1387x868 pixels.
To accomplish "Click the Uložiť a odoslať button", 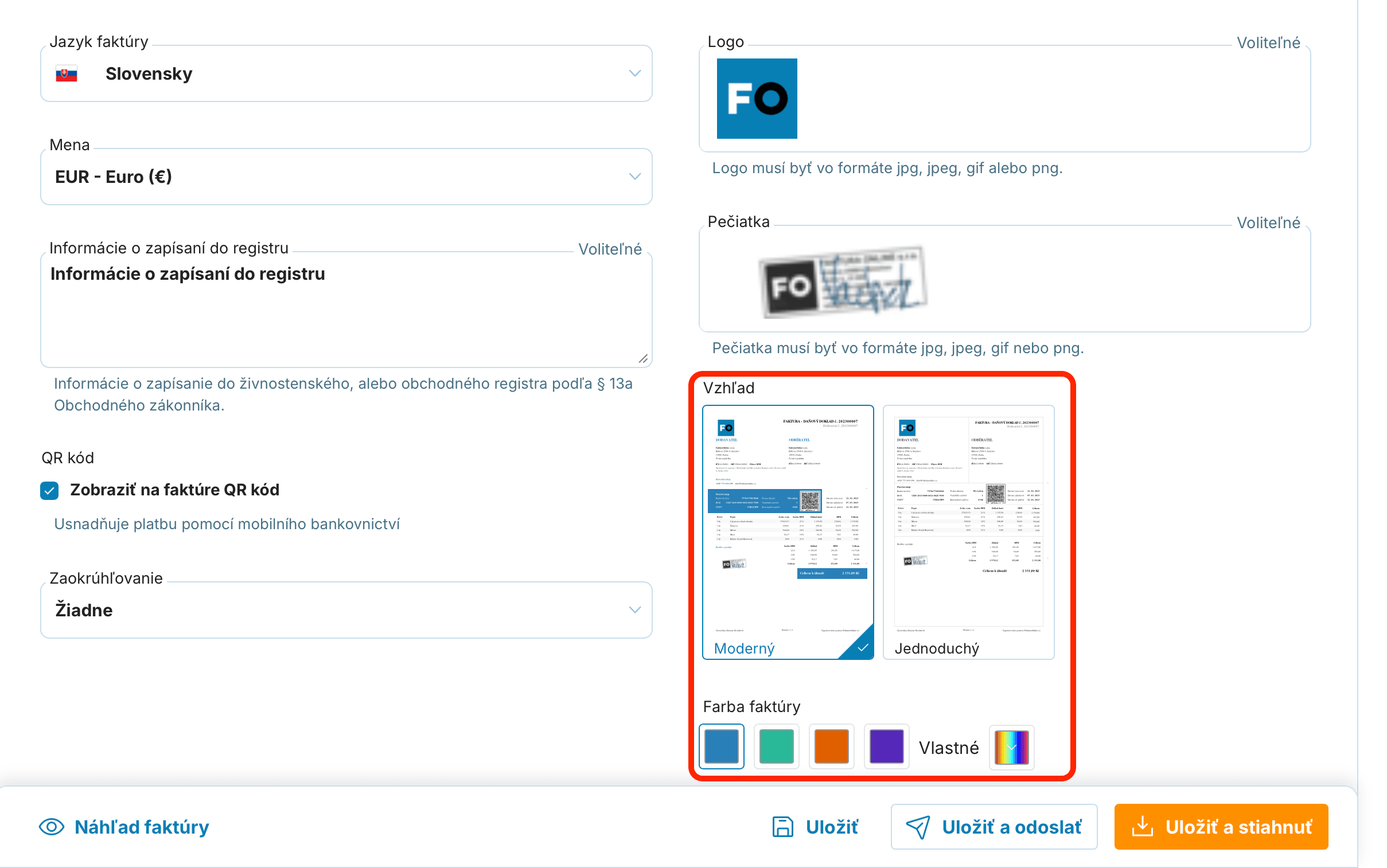I will pyautogui.click(x=994, y=827).
